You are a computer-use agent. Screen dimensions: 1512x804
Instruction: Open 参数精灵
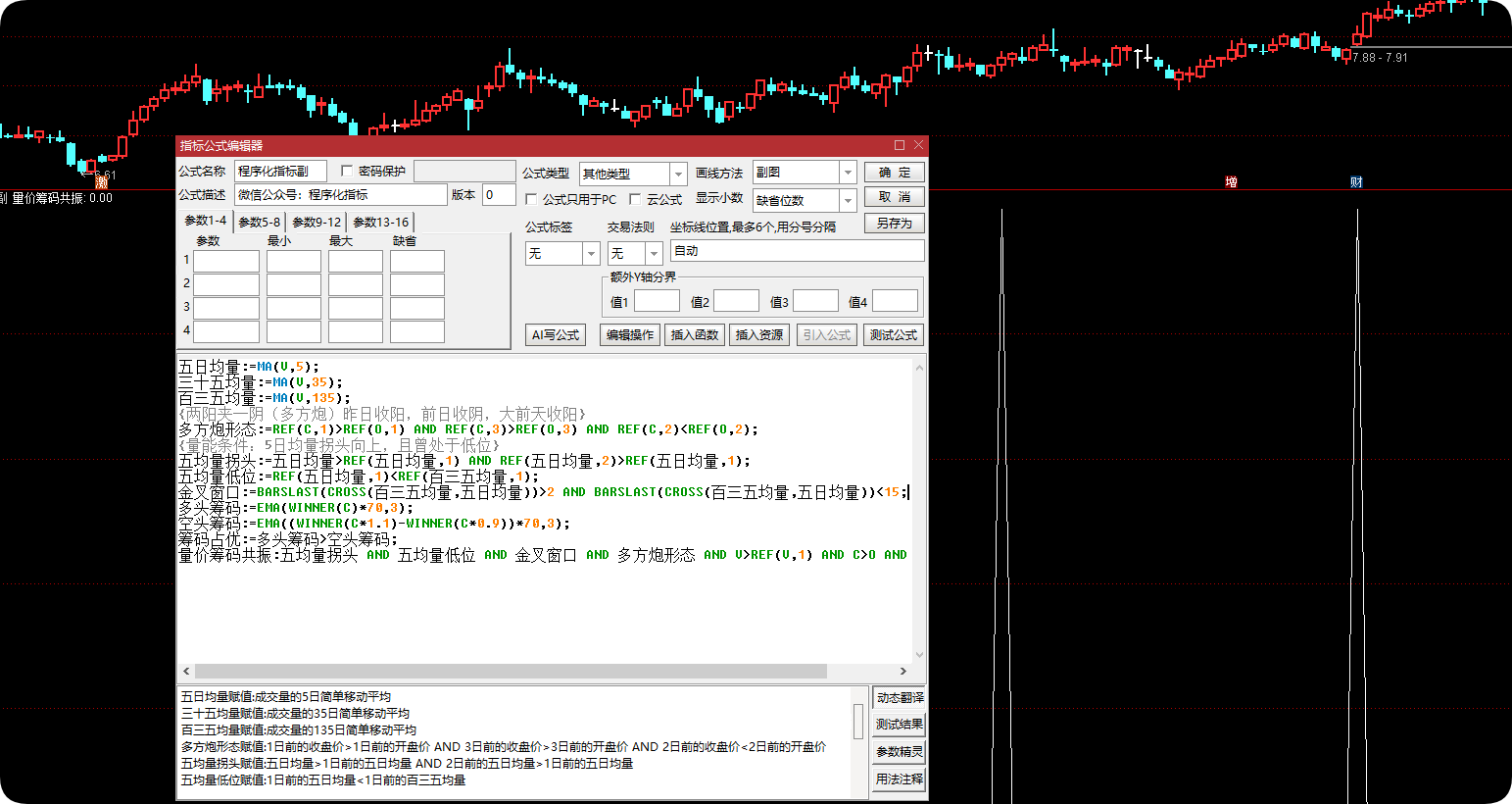[900, 752]
